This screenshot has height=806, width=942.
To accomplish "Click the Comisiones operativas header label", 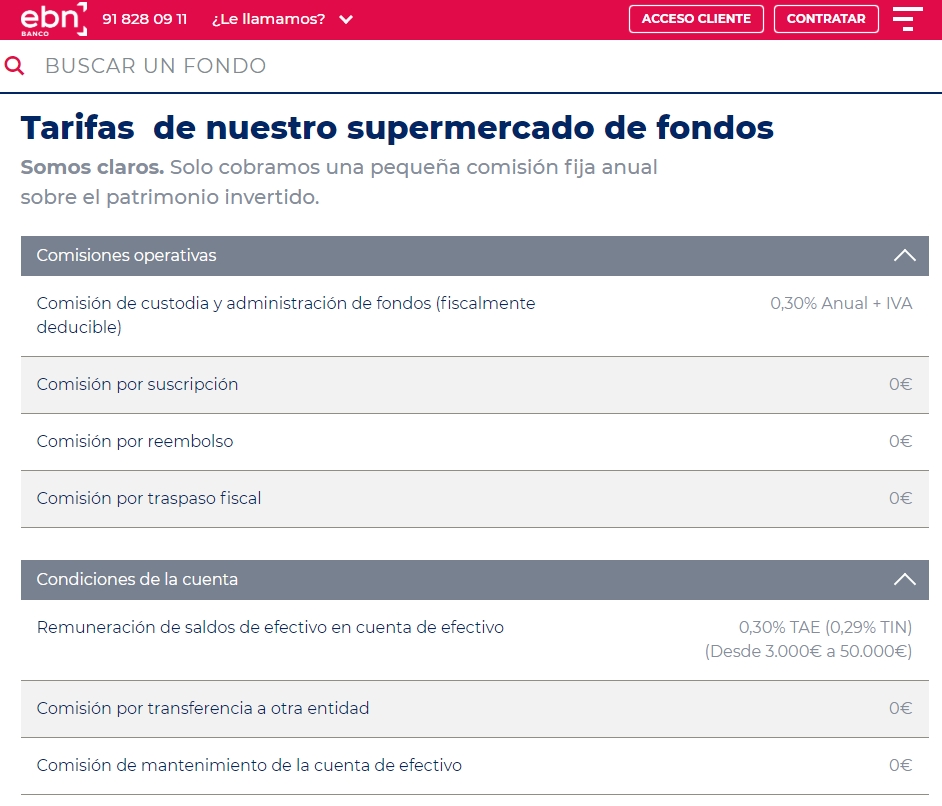I will point(126,255).
